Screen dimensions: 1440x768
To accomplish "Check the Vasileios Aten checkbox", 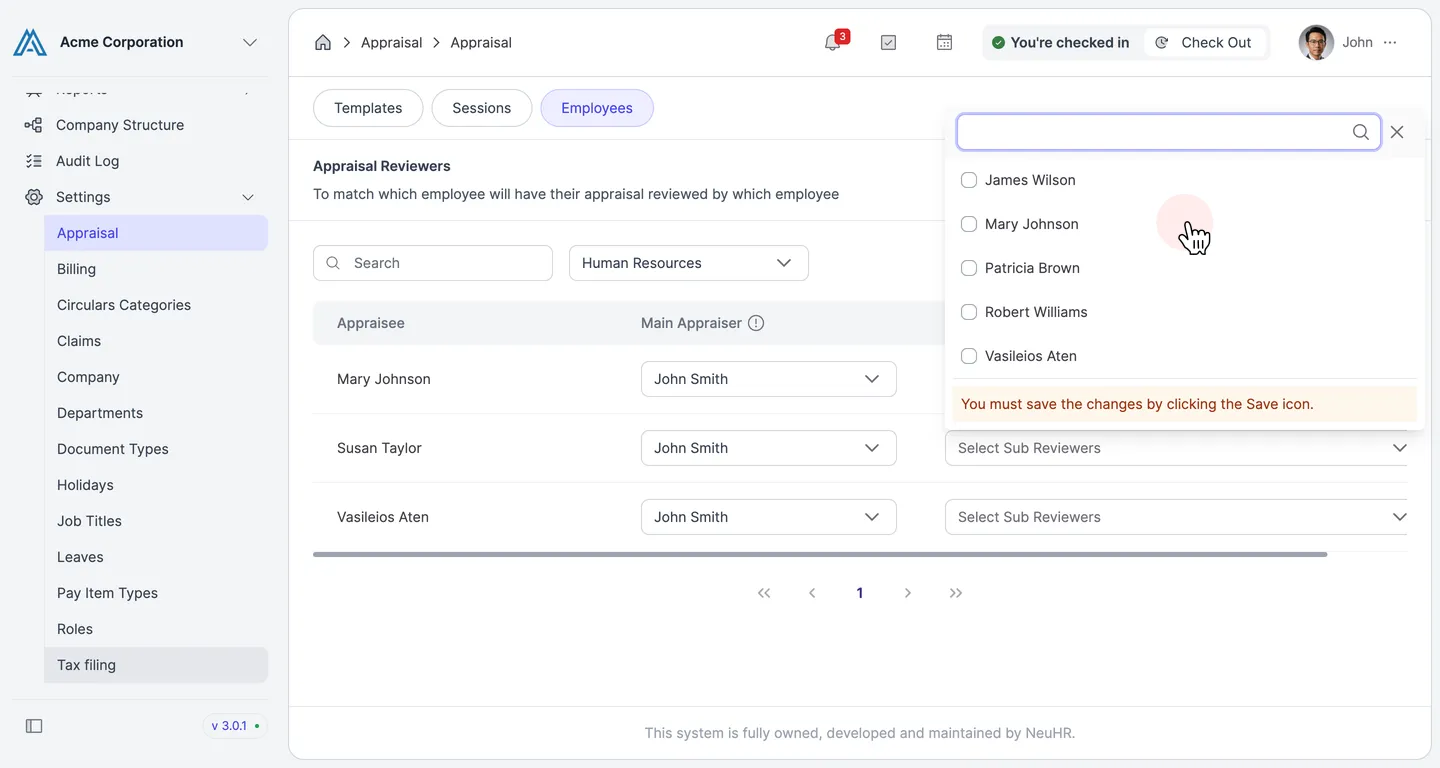I will pyautogui.click(x=969, y=356).
